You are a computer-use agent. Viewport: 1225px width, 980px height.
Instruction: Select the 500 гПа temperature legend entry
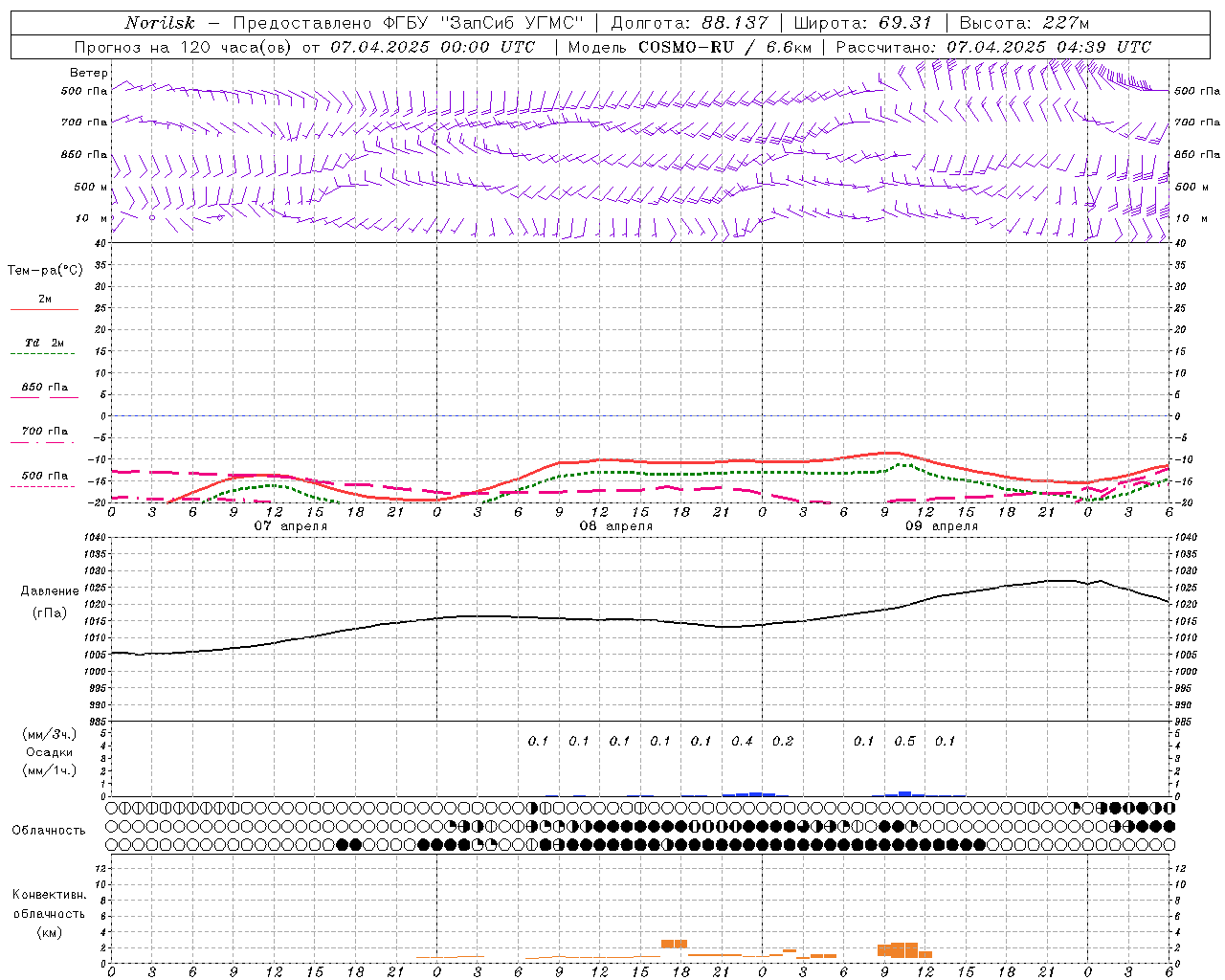(x=44, y=477)
